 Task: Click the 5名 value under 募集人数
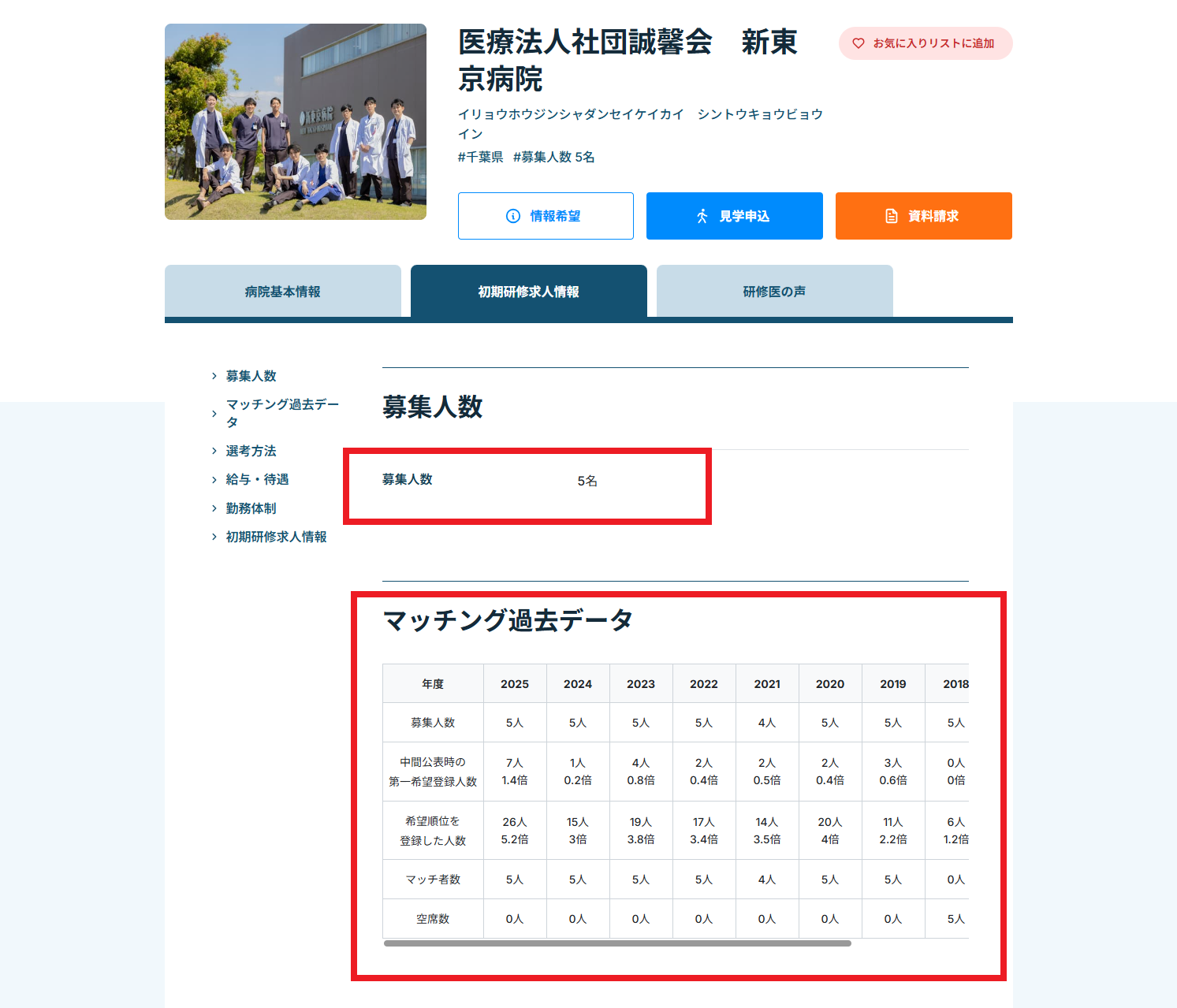587,481
